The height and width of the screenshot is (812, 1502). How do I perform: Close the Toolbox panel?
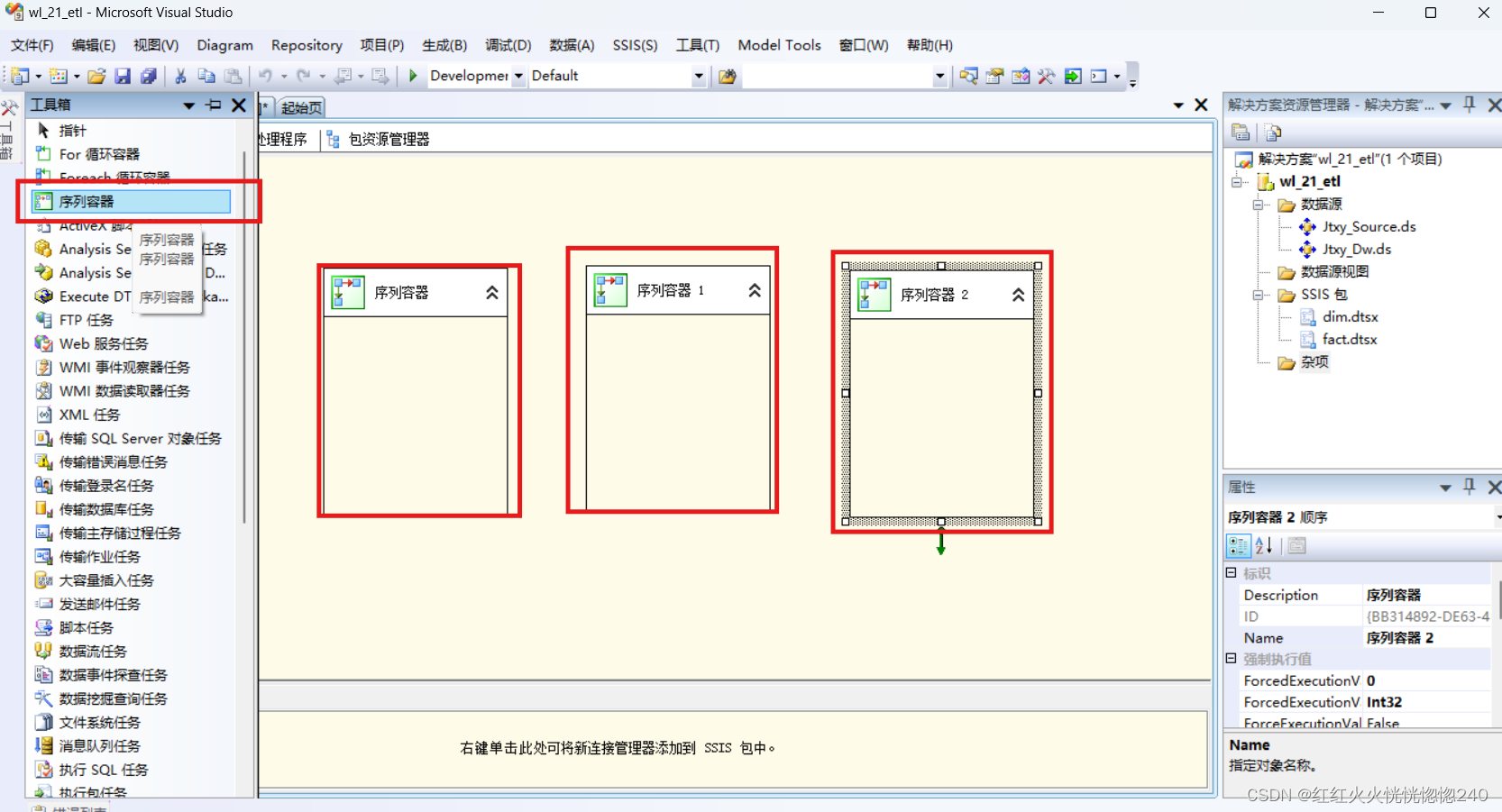point(239,105)
